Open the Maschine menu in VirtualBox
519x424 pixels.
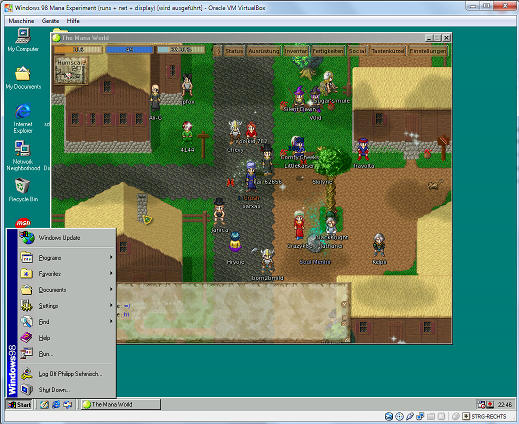[21, 21]
